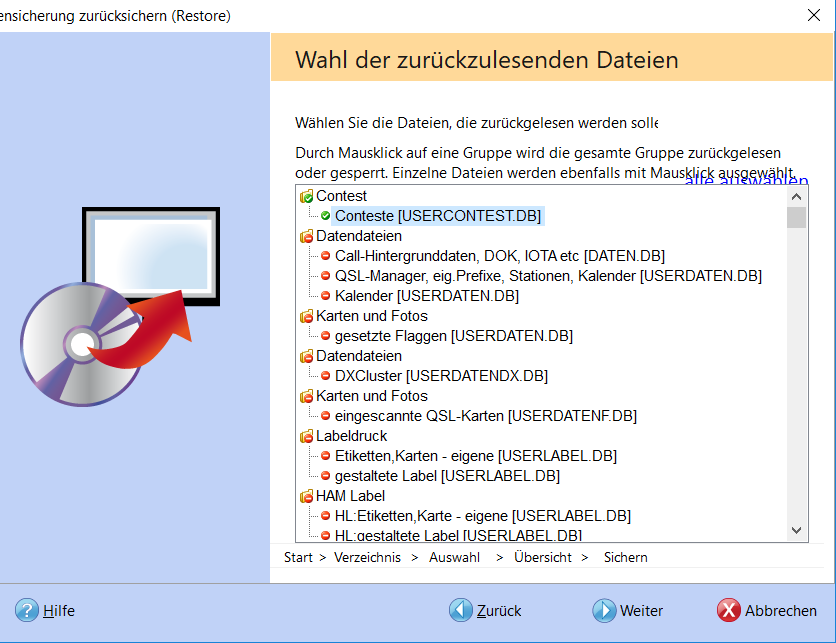836x643 pixels.
Task: Select gestaltete Label [USERLABEL.DB] entry
Action: (447, 476)
